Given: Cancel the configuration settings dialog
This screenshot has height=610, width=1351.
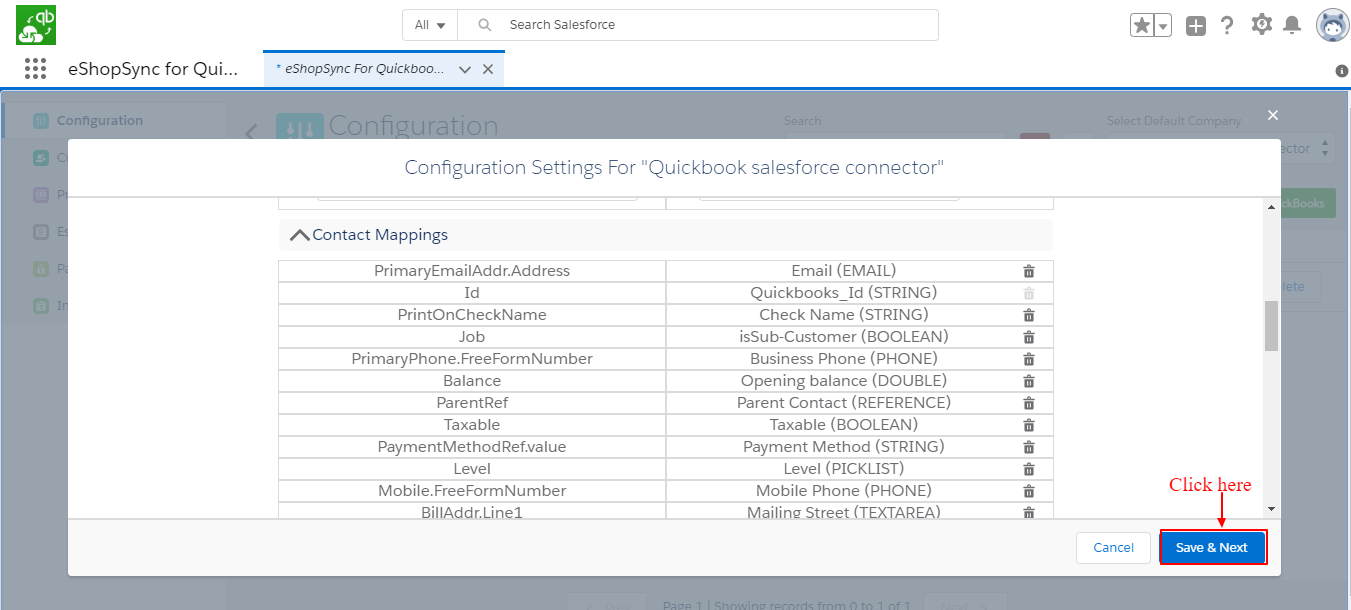Looking at the screenshot, I should tap(1113, 547).
